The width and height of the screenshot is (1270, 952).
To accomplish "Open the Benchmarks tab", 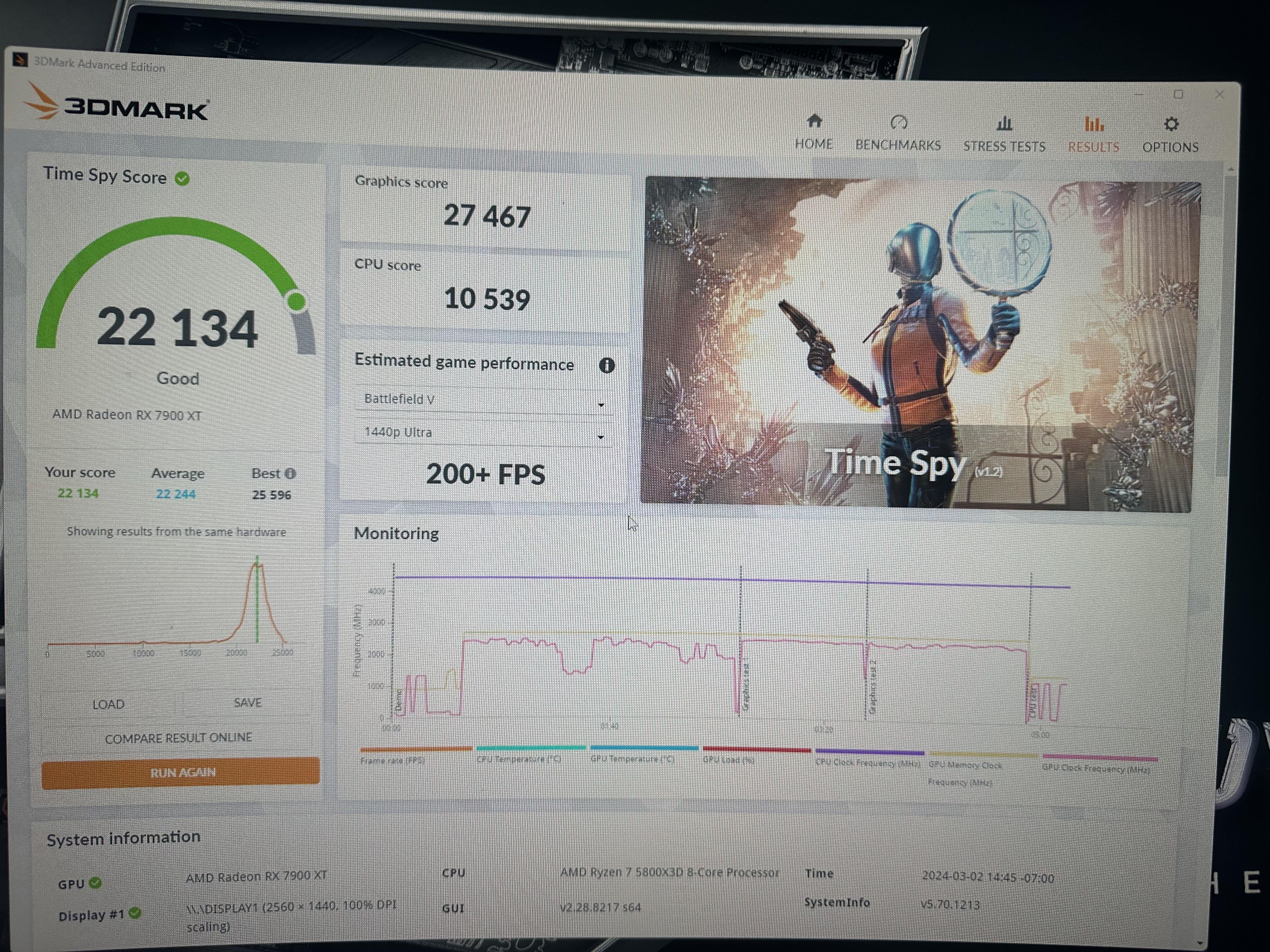I will [x=898, y=134].
